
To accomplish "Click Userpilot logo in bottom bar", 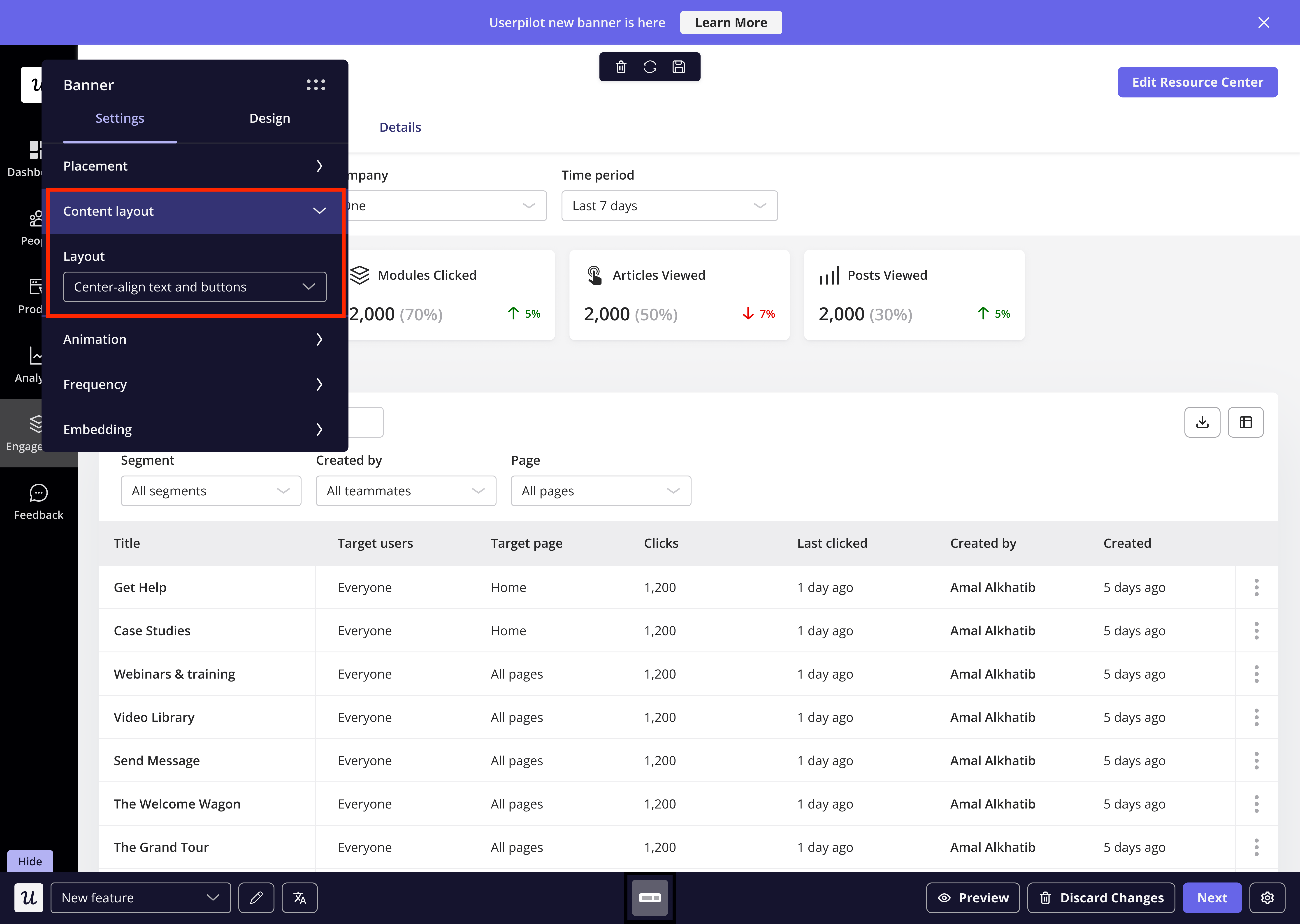I will click(29, 898).
